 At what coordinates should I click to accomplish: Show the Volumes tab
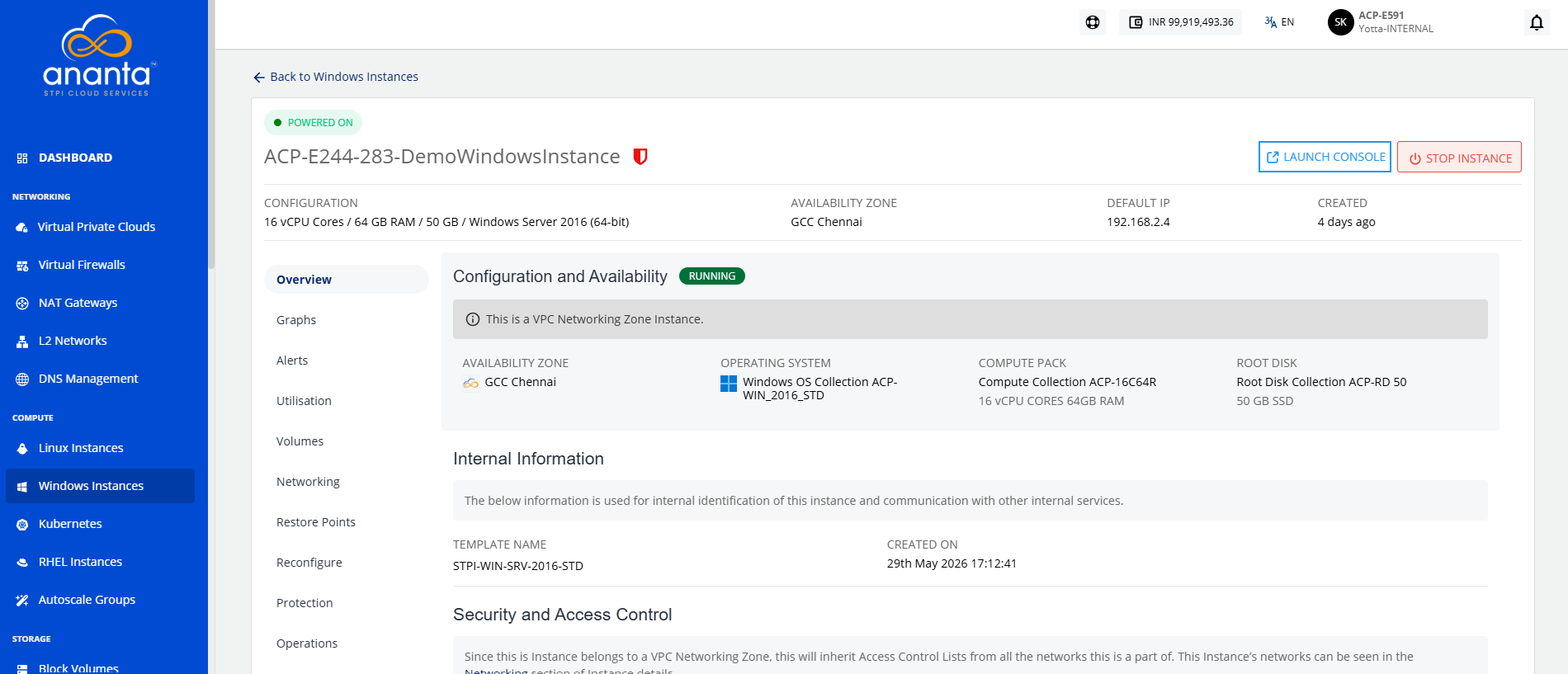(x=300, y=441)
